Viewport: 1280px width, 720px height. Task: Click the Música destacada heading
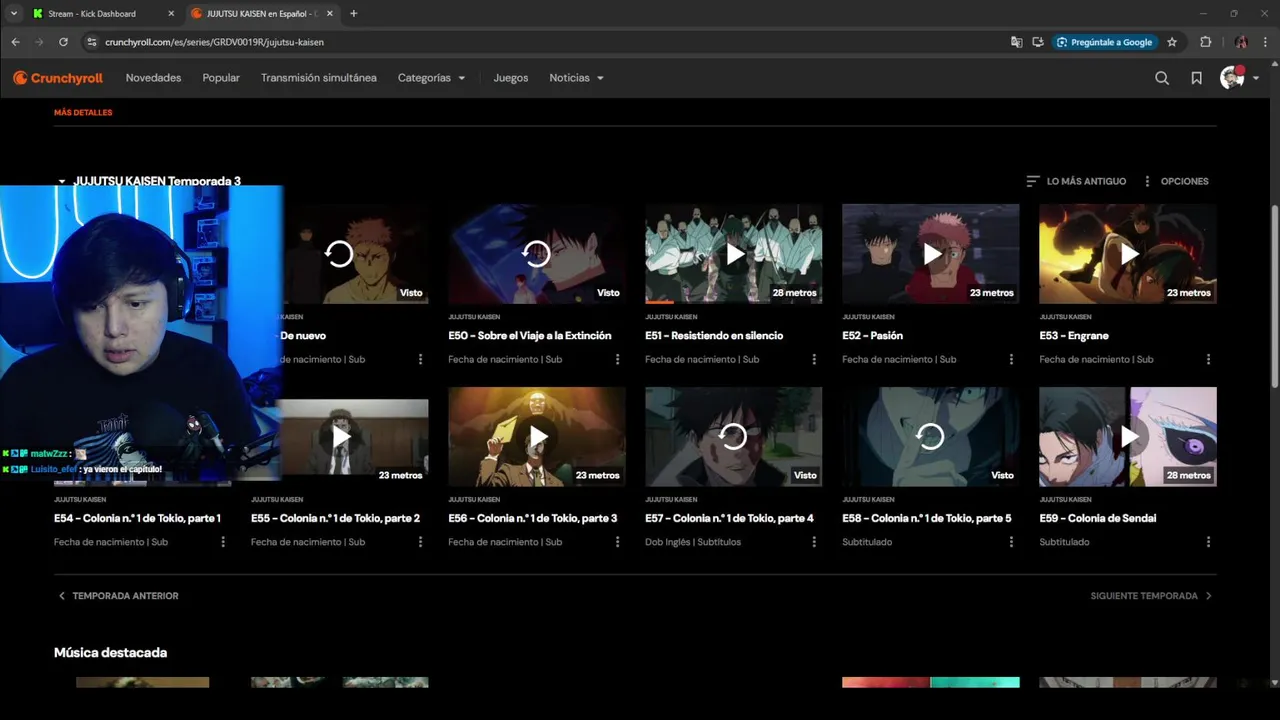[110, 652]
